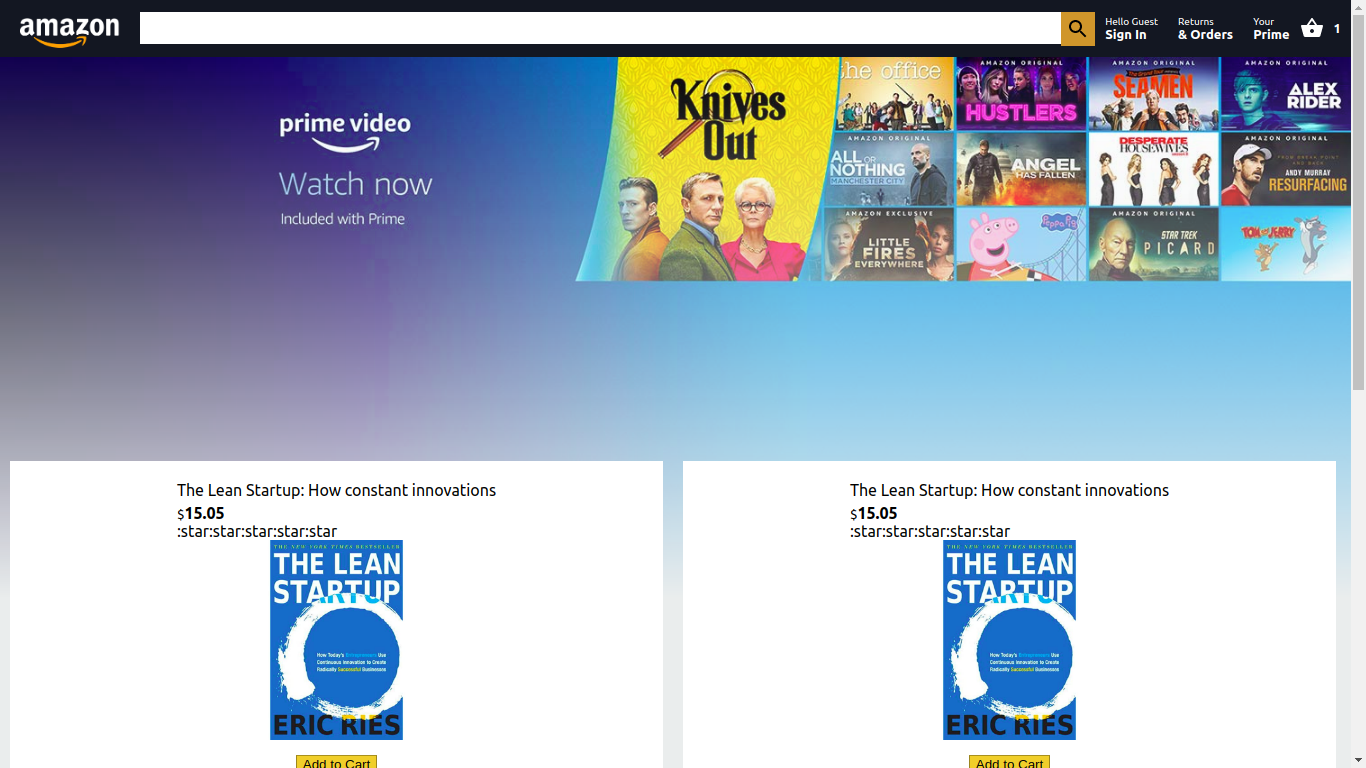Go to Returns & Orders
Screen dimensions: 1366x768
1204,29
